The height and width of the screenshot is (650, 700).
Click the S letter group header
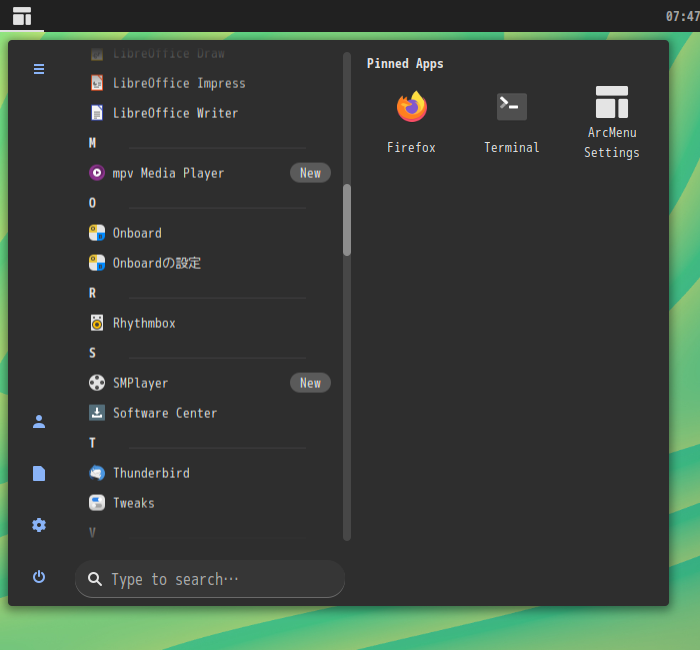[92, 353]
